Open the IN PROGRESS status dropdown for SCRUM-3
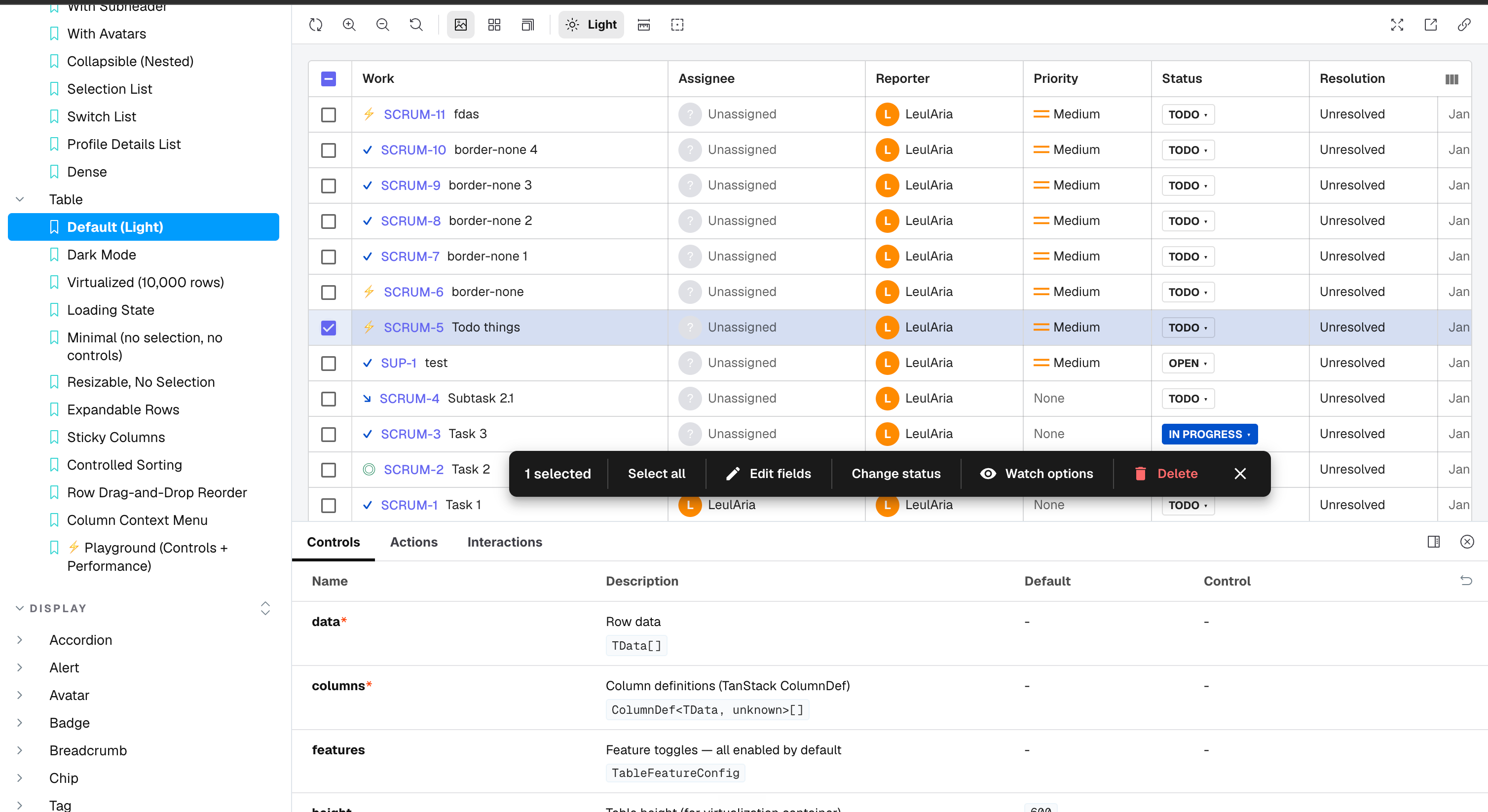 point(1209,434)
